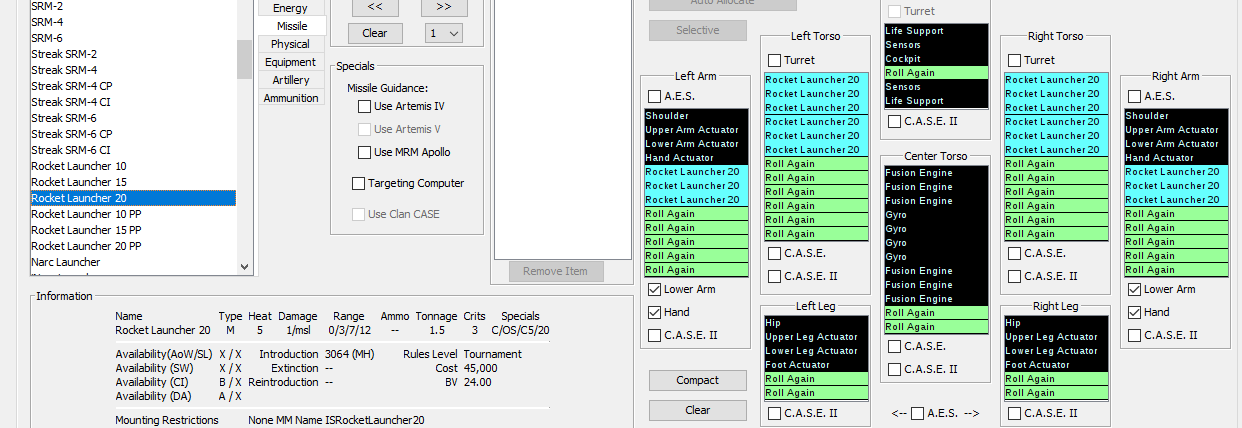The height and width of the screenshot is (428, 1242).
Task: Select SRM-6 in weapon list
Action: click(x=133, y=38)
